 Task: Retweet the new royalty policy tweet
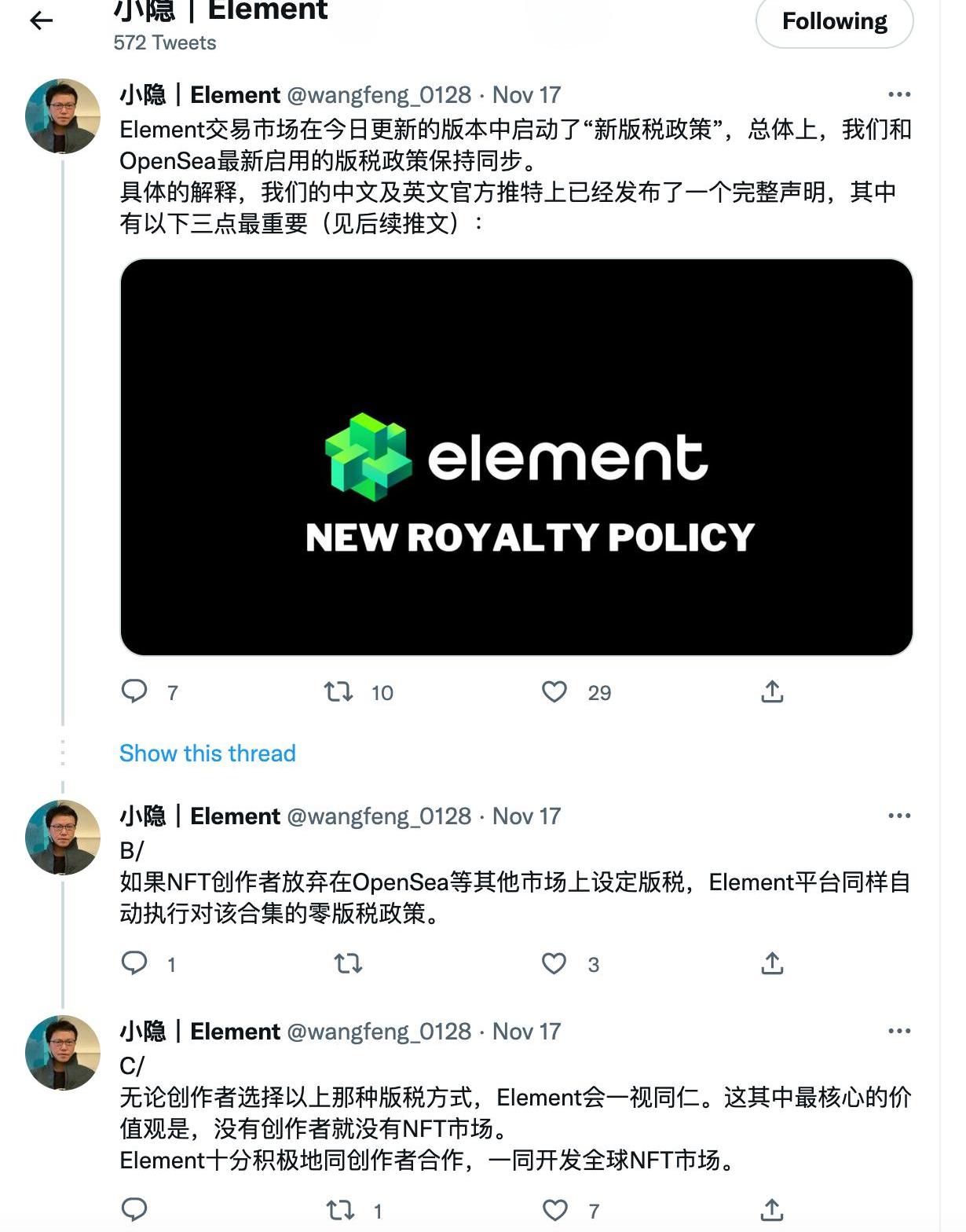tap(339, 691)
